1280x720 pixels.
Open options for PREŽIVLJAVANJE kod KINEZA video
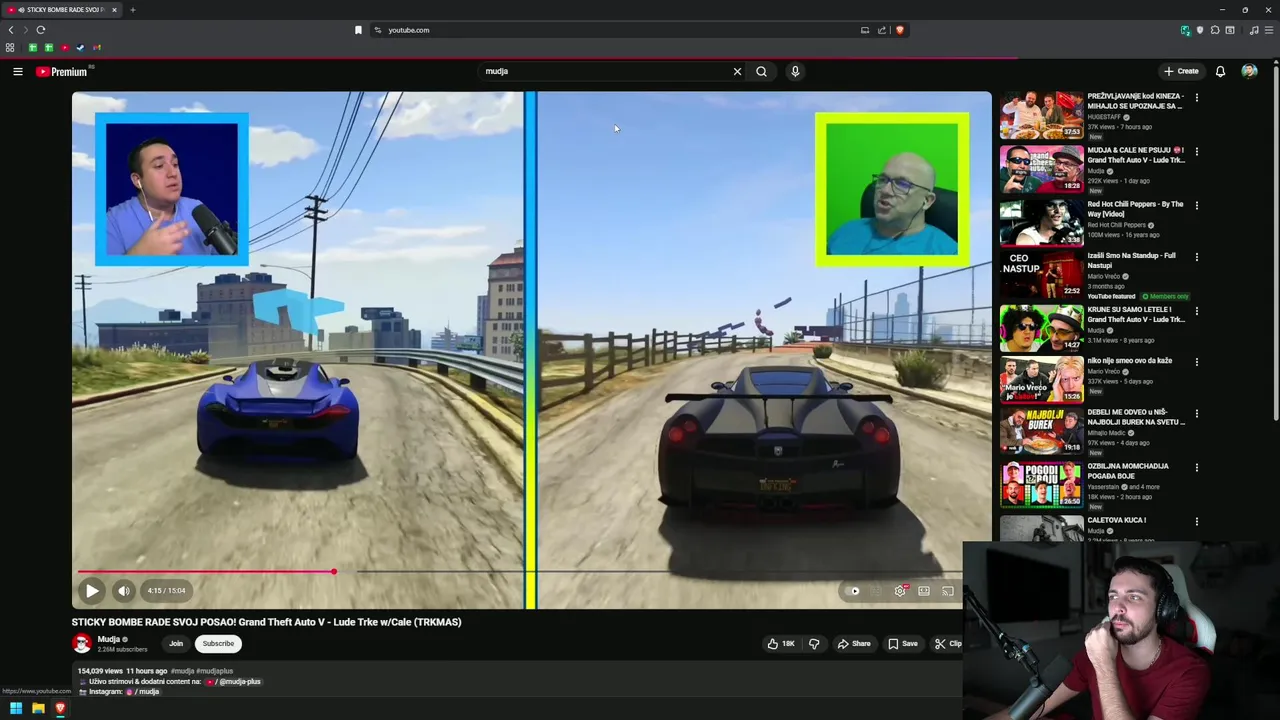tap(1196, 98)
